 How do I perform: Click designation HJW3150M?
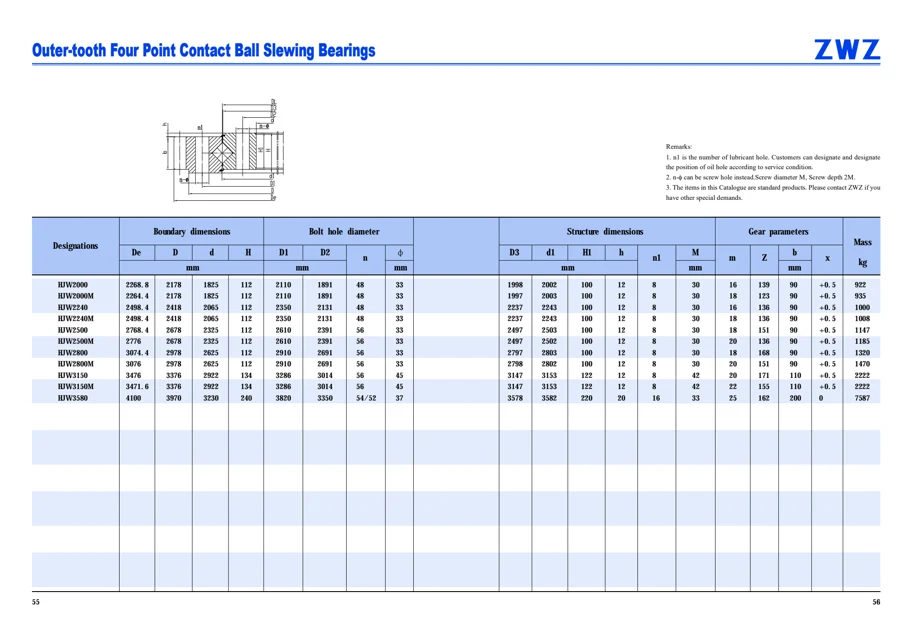(x=76, y=387)
